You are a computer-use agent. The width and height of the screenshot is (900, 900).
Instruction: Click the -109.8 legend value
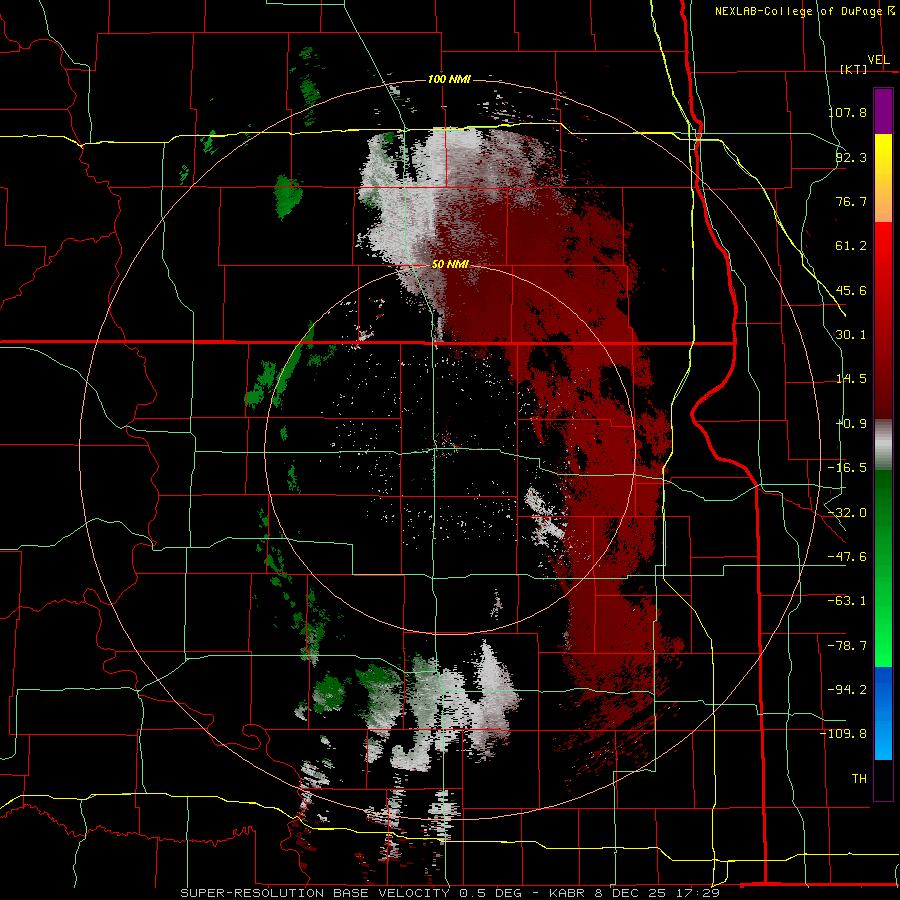844,734
